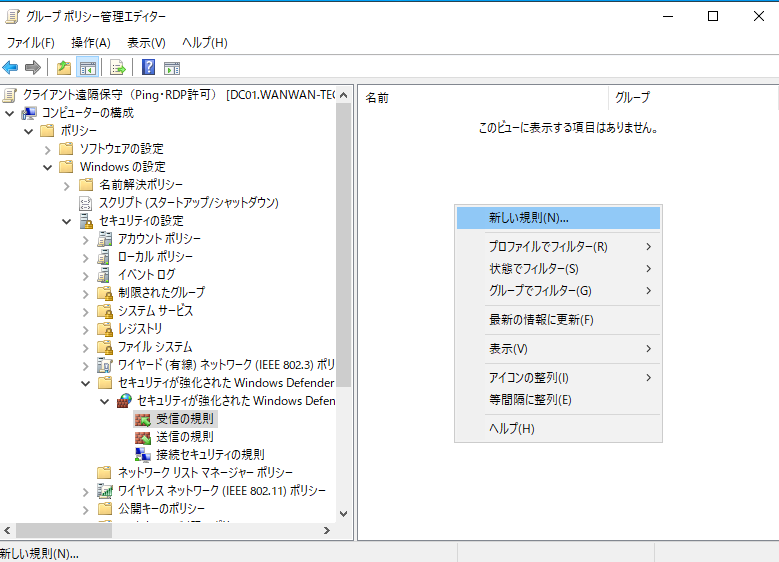This screenshot has height=562, width=779.
Task: Click the 受信の規則 firewall icon
Action: pos(143,419)
